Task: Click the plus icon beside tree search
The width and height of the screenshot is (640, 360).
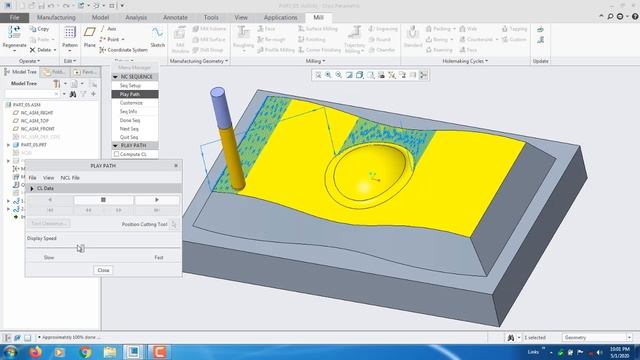Action: coord(93,94)
